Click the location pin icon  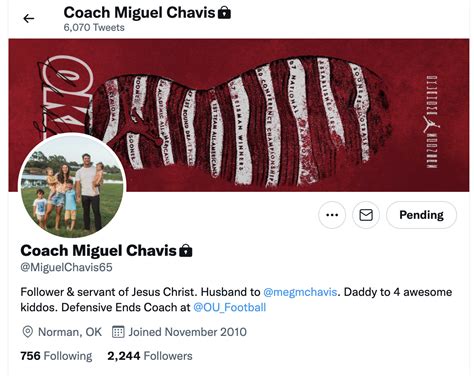27,332
